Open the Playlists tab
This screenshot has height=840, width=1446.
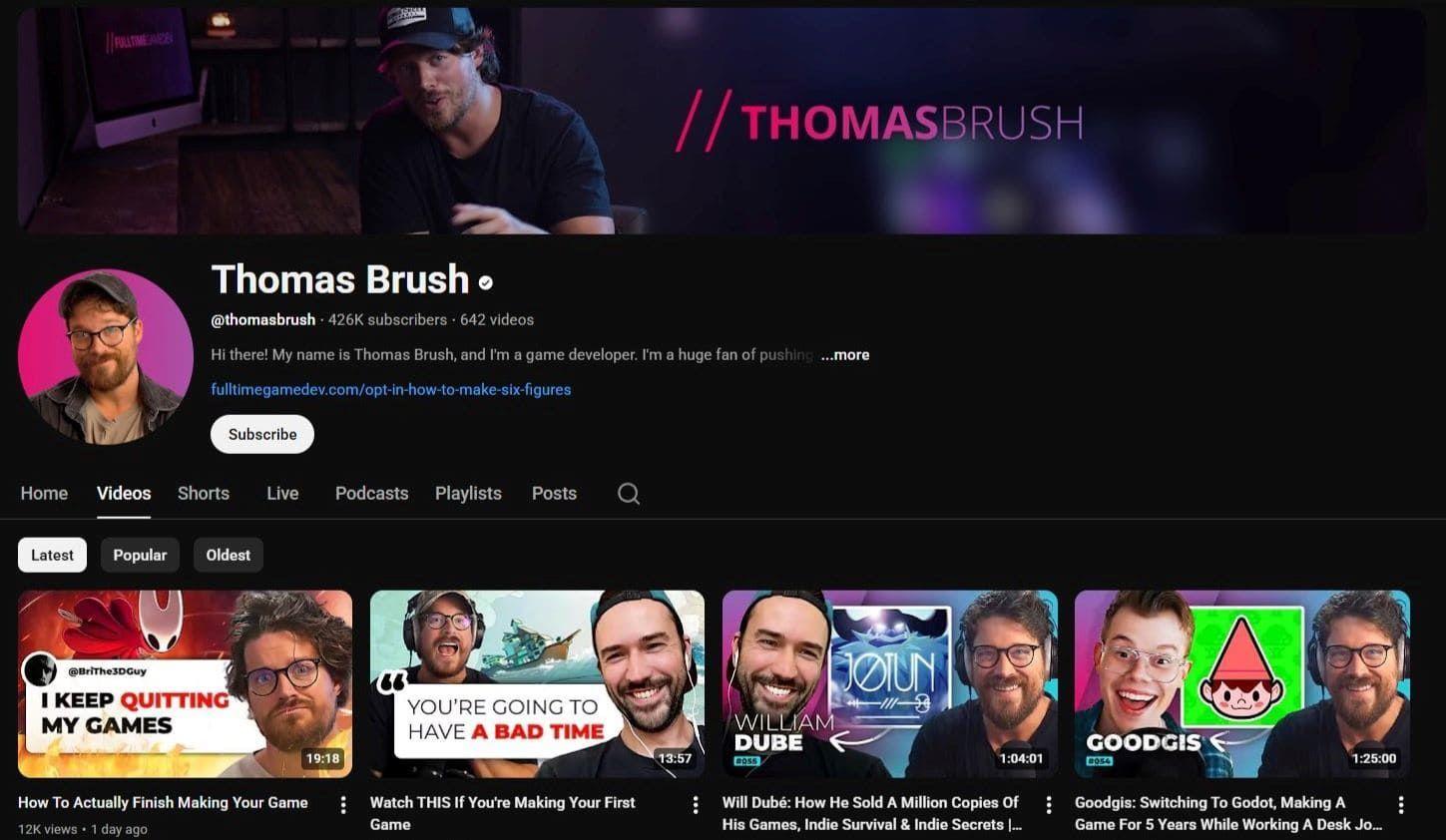(468, 494)
